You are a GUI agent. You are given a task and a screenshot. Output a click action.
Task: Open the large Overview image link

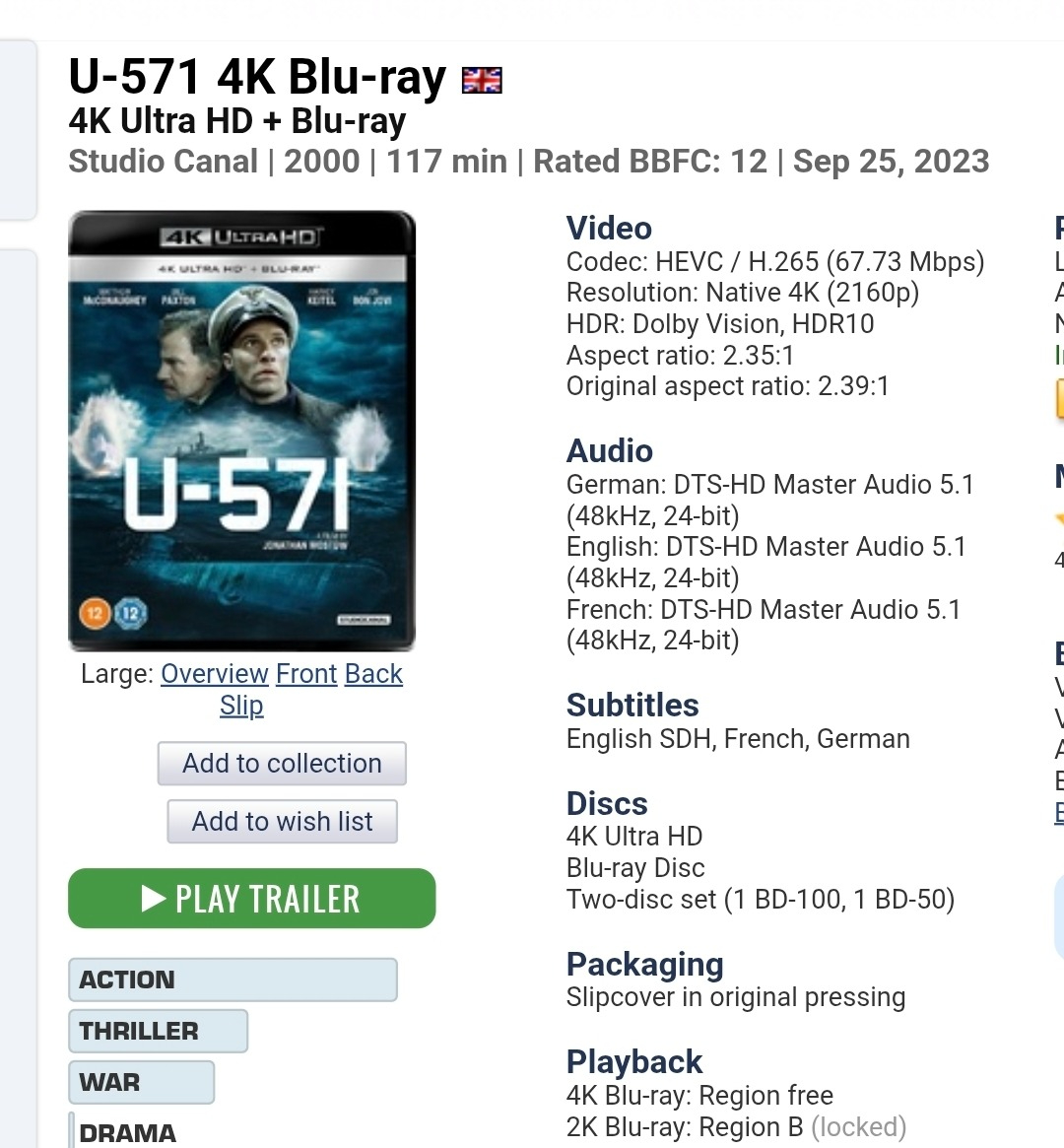pos(215,674)
